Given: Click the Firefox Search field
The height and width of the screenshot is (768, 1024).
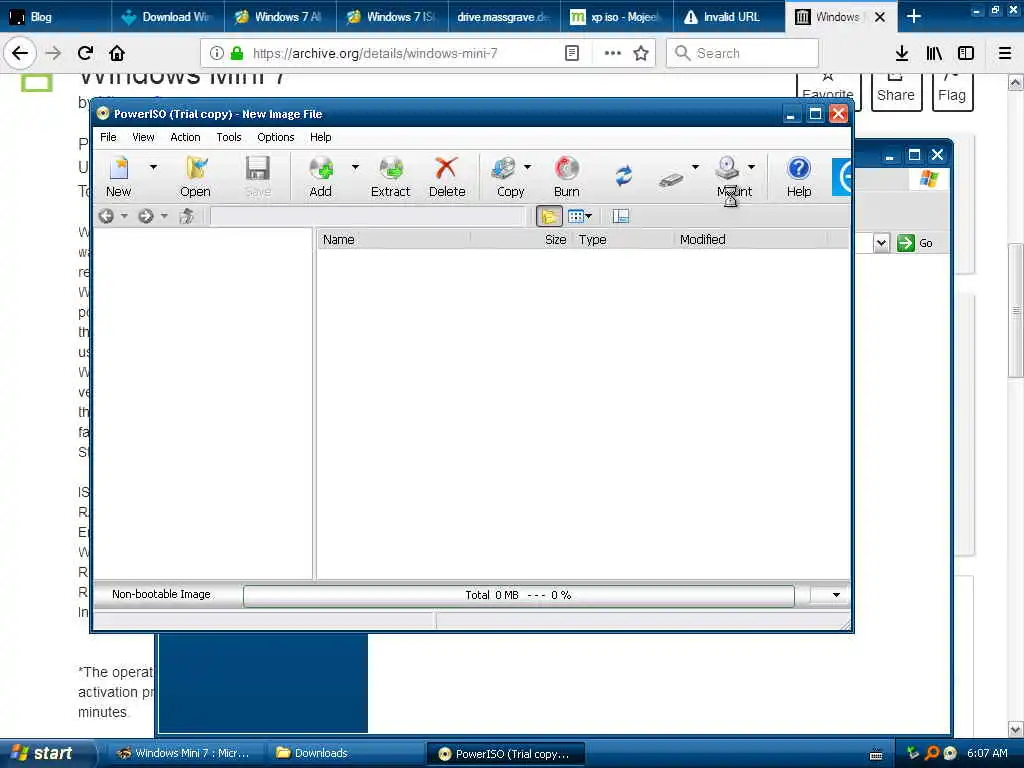Looking at the screenshot, I should [743, 53].
